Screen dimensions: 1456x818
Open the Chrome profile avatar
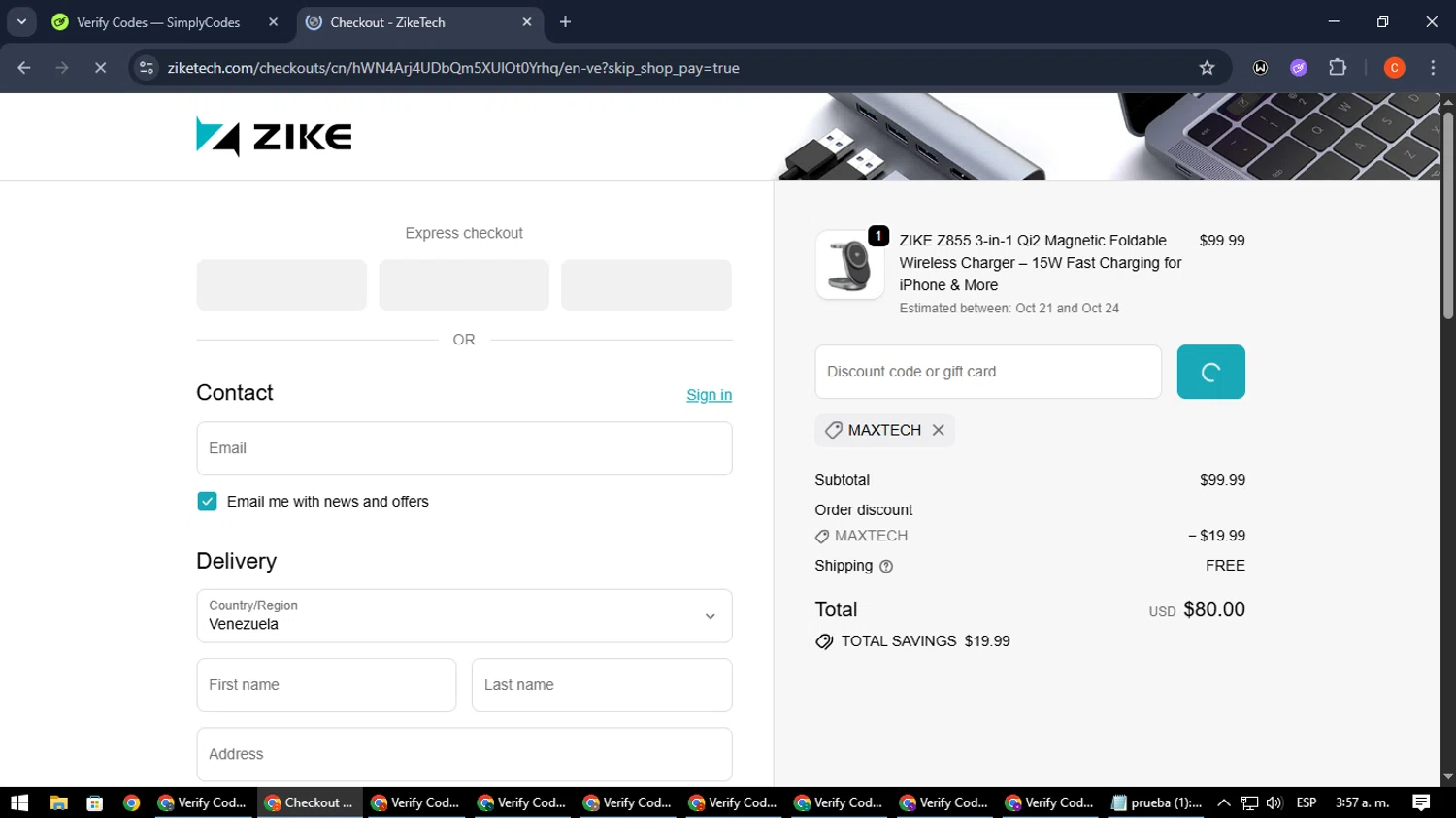point(1394,68)
